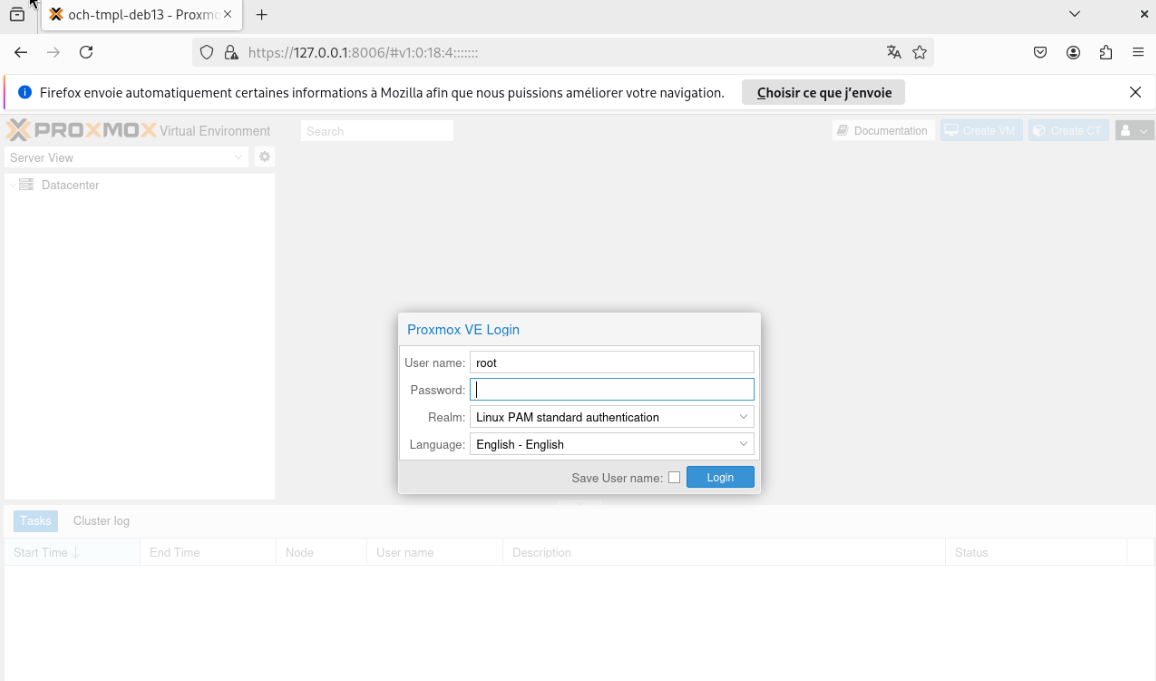Select the Tasks tab
This screenshot has height=681, width=1156.
[35, 521]
